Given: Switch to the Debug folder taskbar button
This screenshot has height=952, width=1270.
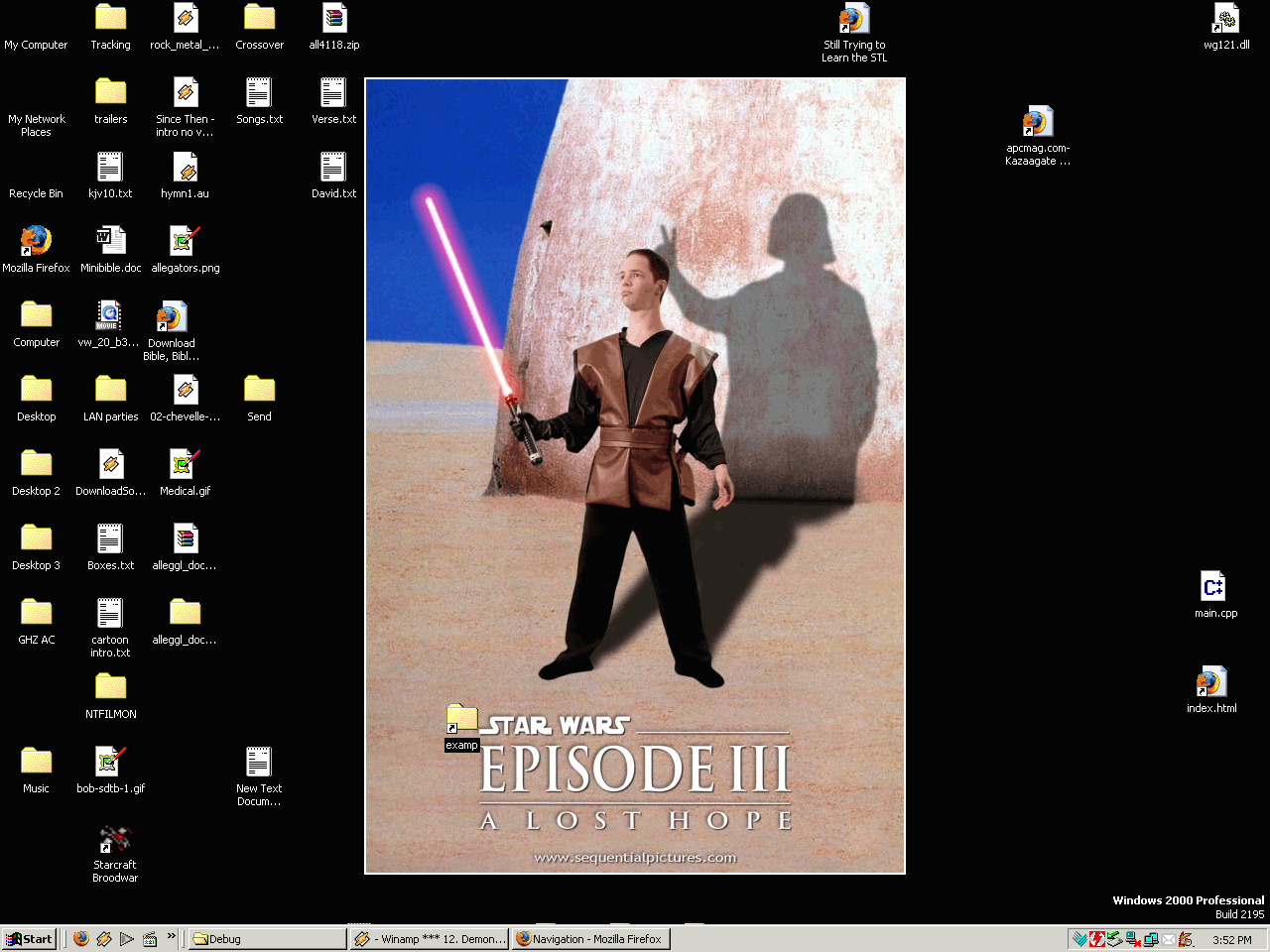Looking at the screenshot, I should 266,939.
